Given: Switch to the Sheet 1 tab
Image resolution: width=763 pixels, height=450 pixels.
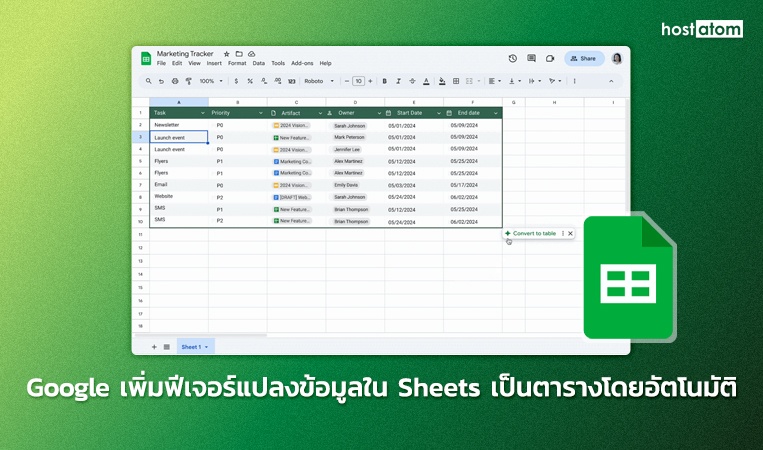Looking at the screenshot, I should click(193, 346).
